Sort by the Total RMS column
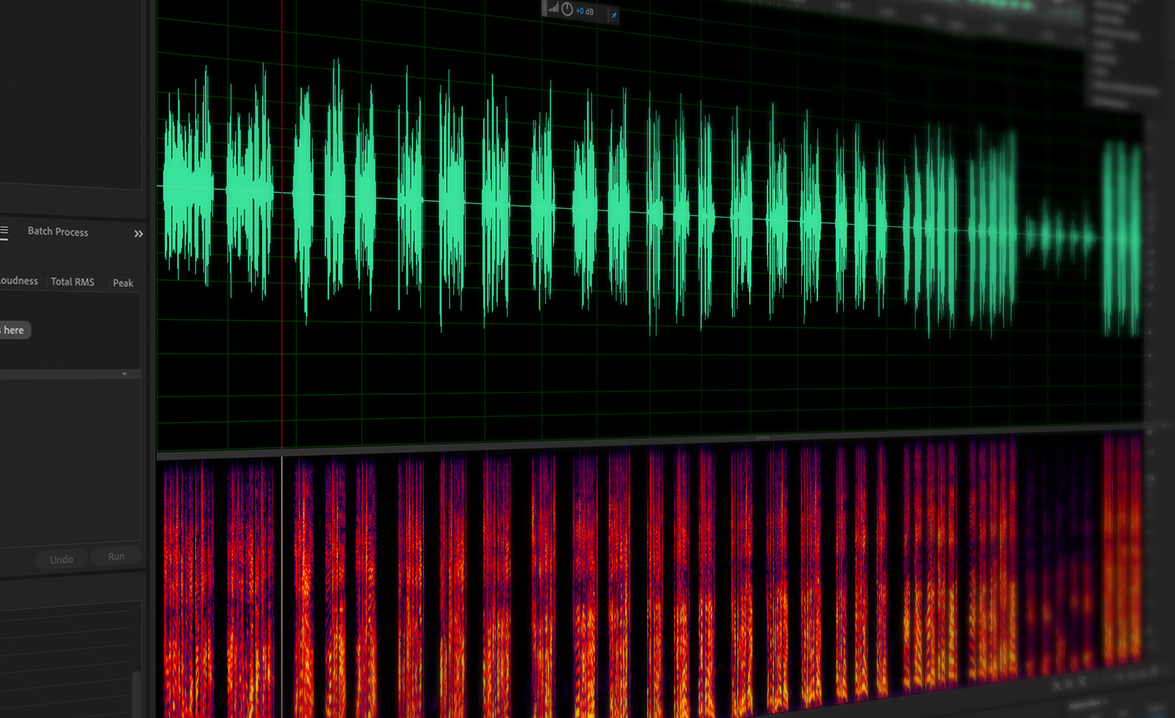This screenshot has height=718, width=1175. click(72, 282)
